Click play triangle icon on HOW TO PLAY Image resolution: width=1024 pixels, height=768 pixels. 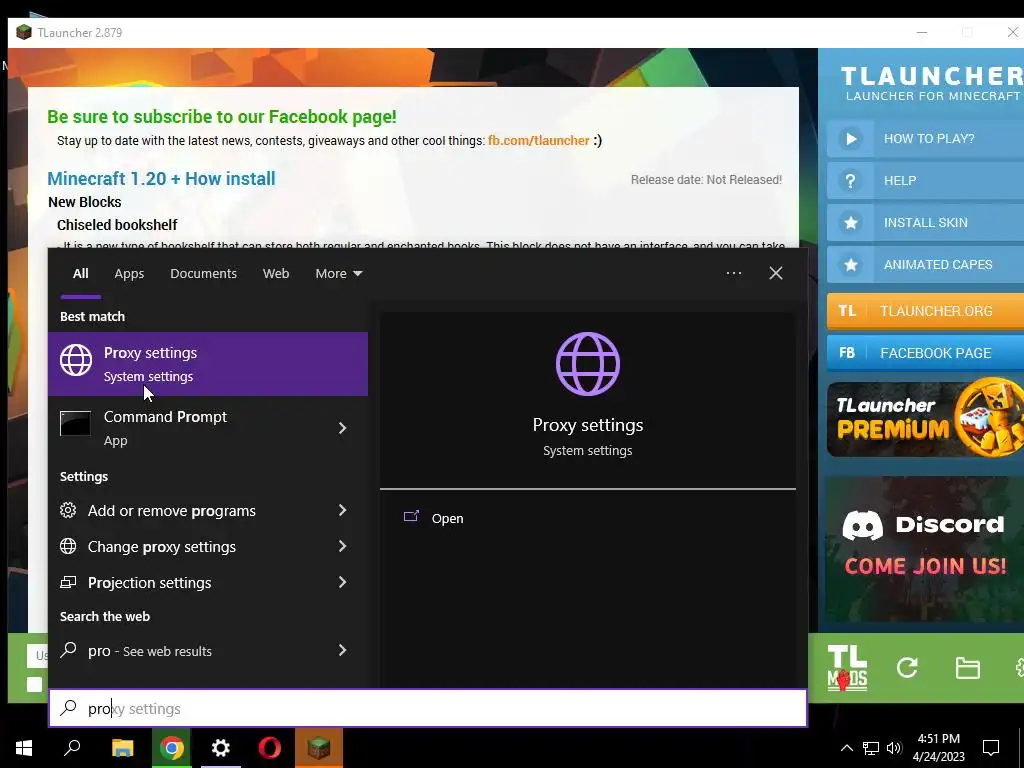tap(850, 138)
